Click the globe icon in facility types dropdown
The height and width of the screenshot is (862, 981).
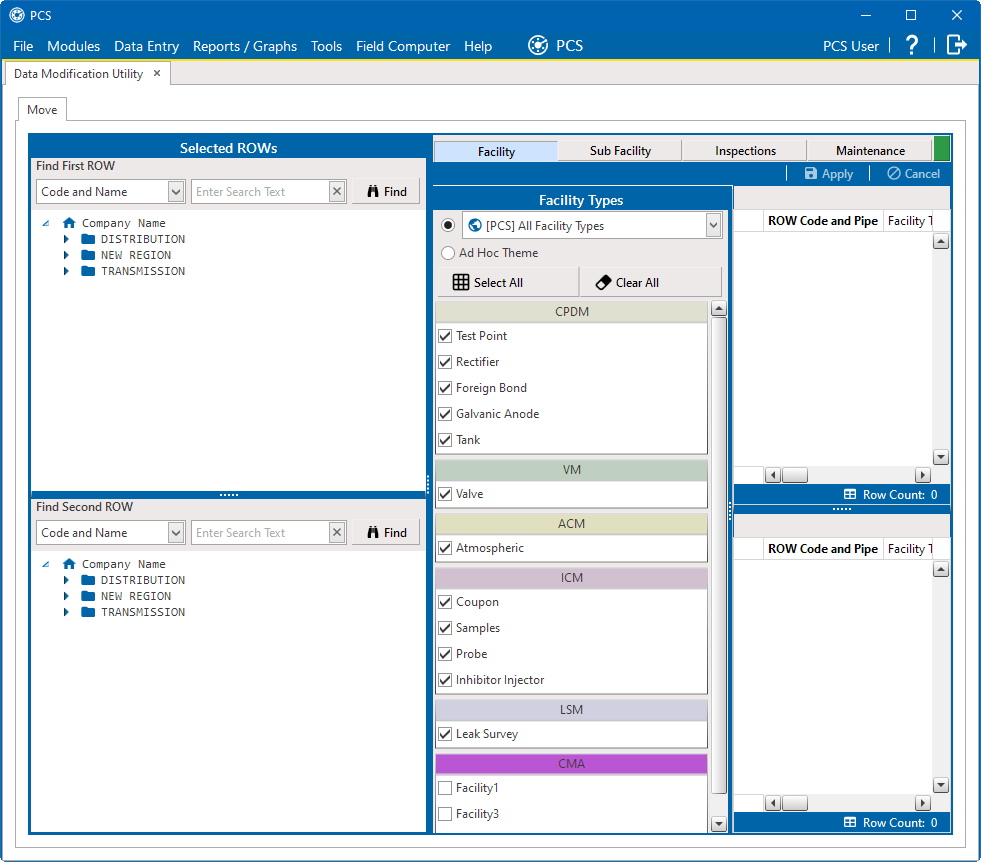click(x=475, y=225)
